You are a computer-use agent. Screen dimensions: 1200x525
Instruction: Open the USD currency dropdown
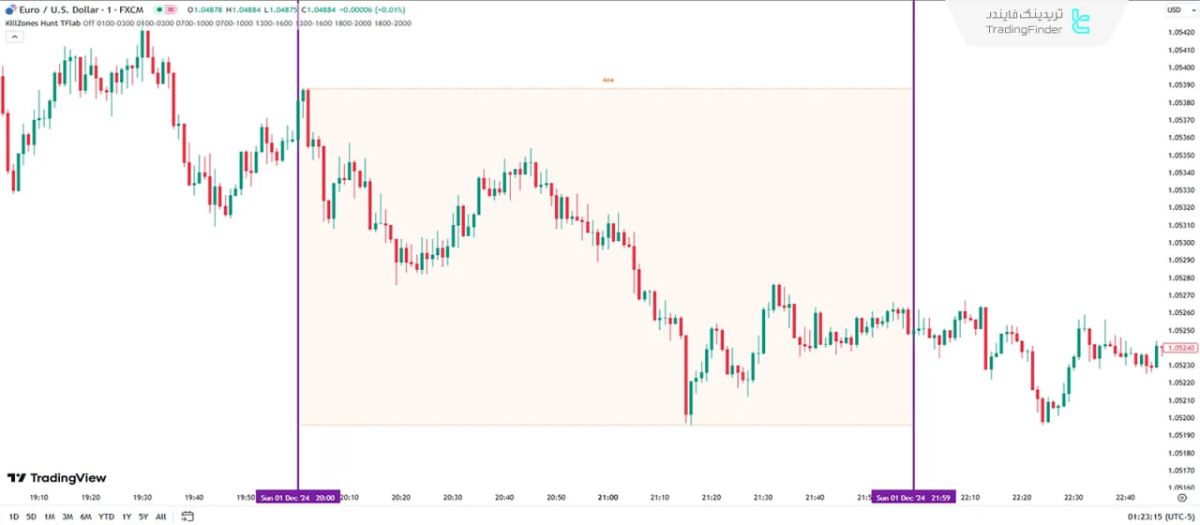pyautogui.click(x=1177, y=10)
